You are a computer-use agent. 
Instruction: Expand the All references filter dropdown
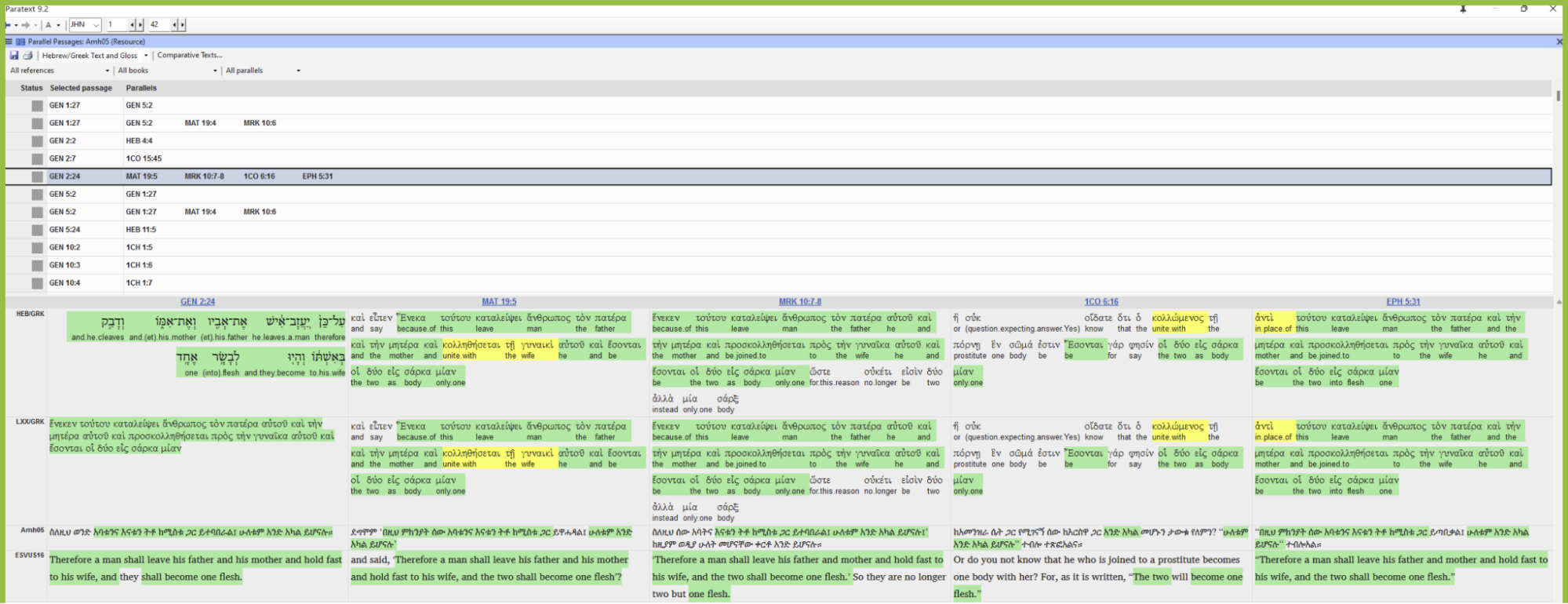pyautogui.click(x=60, y=71)
